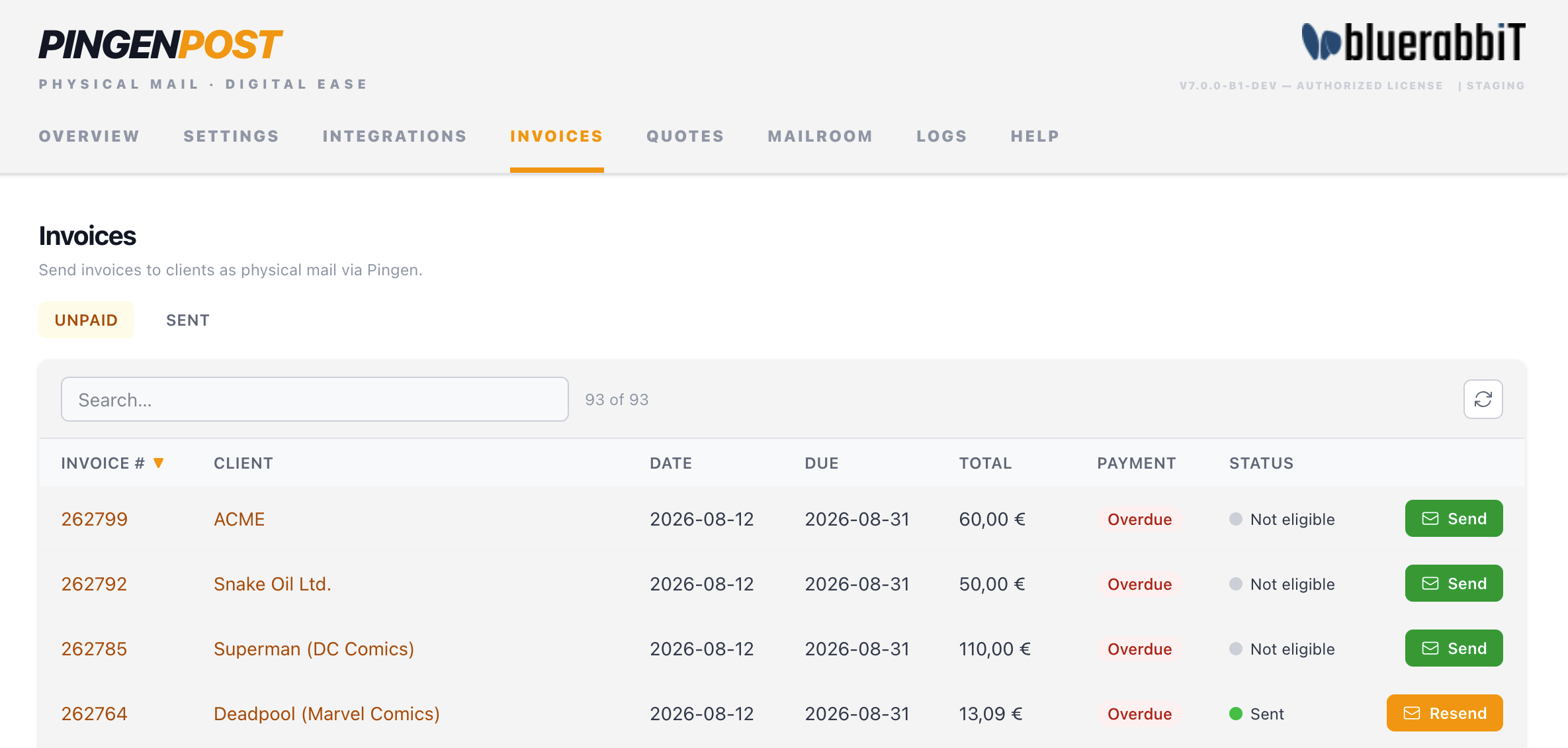
Task: Send invoice 262799 to ACME
Action: click(1454, 518)
